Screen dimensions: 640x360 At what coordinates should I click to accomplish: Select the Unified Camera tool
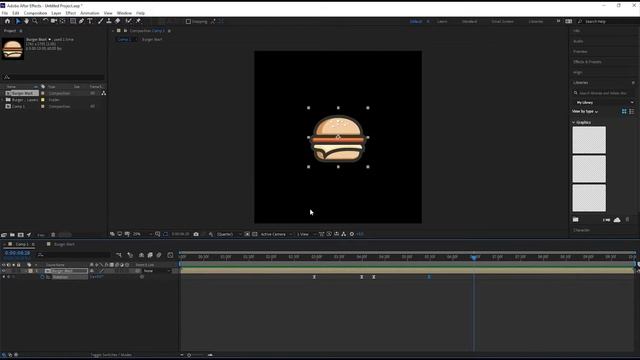53,21
